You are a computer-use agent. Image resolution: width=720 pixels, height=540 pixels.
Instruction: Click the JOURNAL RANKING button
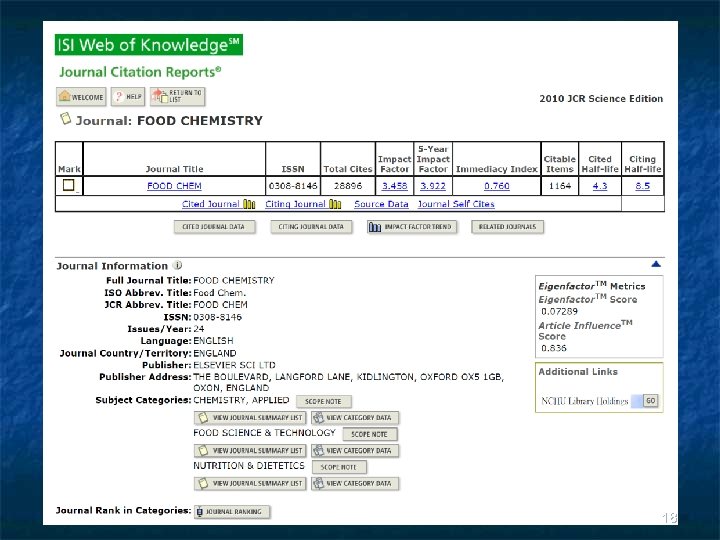tap(232, 512)
